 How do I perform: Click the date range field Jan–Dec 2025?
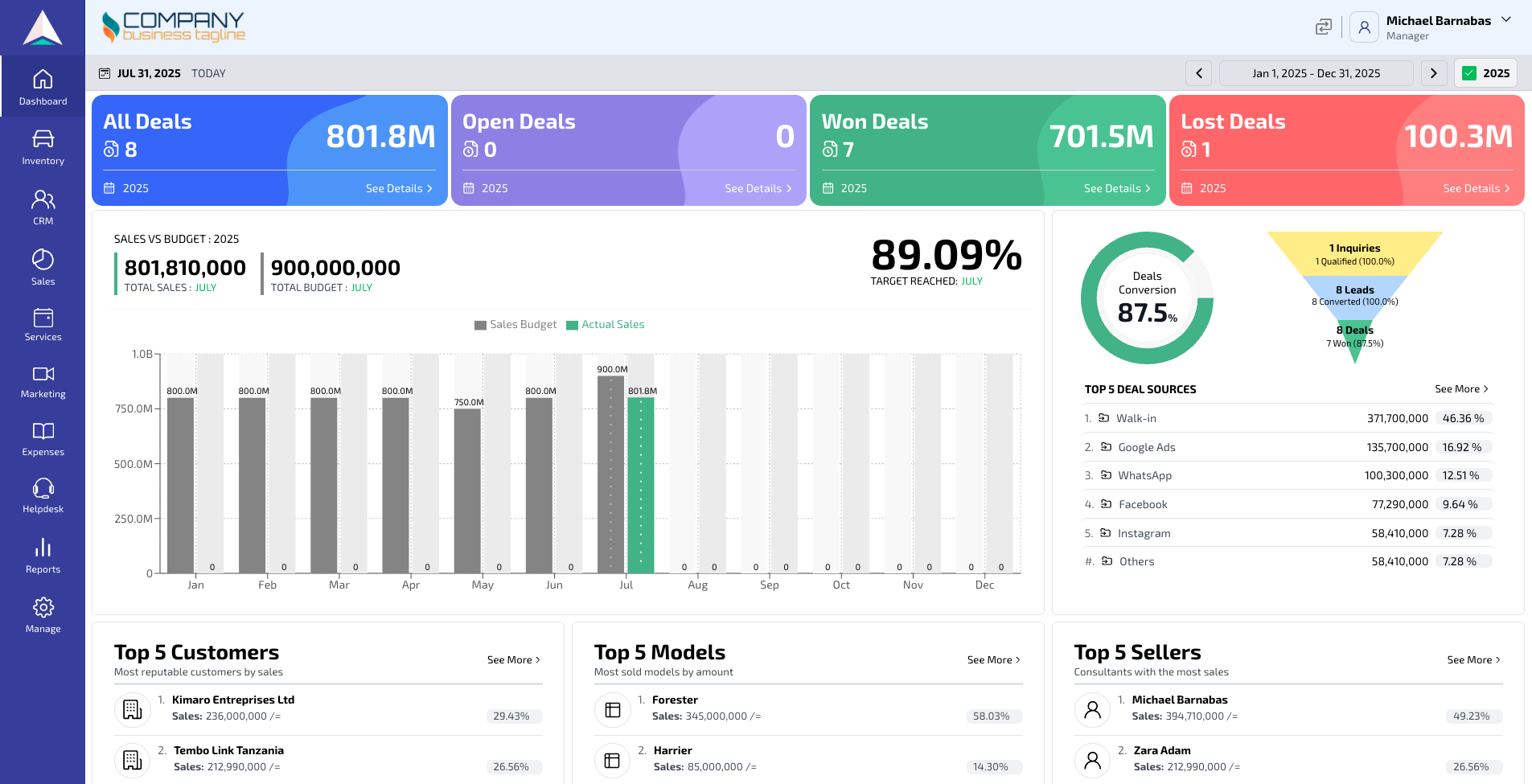click(1316, 73)
